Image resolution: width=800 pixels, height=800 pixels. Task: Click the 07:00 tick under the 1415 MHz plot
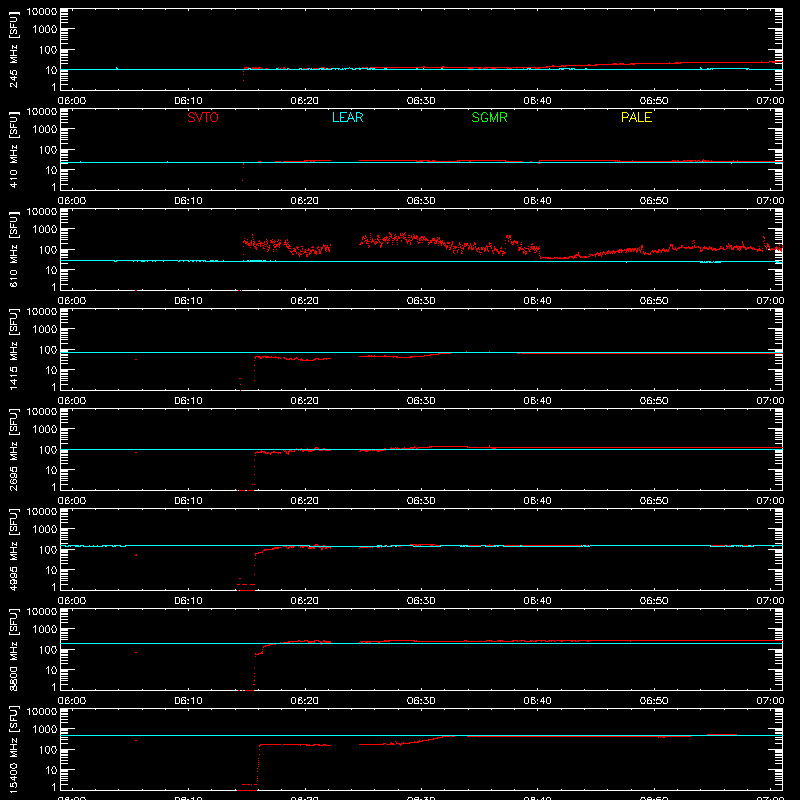click(770, 401)
